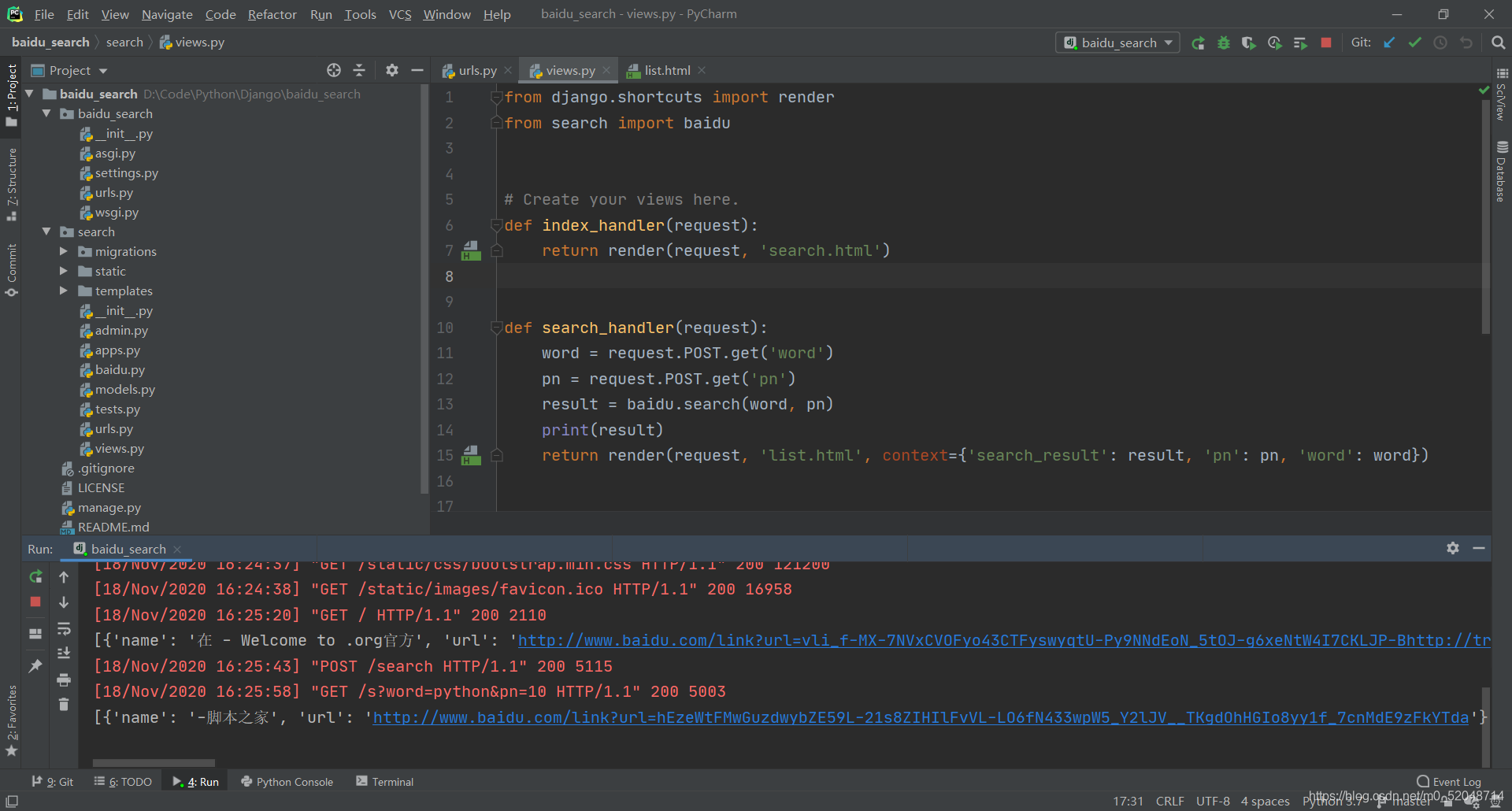1512x811 pixels.
Task: Hide the Project panel with minus icon
Action: click(x=417, y=70)
